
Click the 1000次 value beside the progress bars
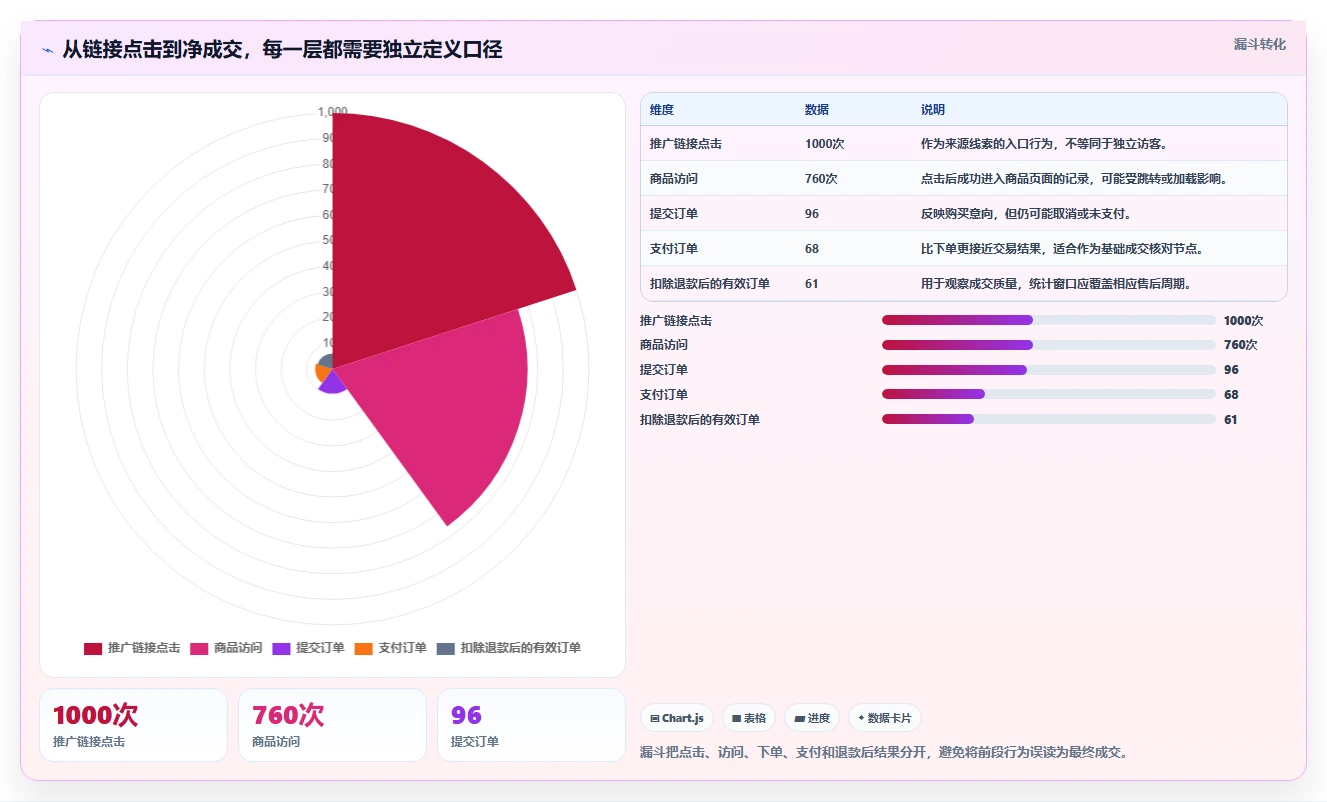point(1244,321)
